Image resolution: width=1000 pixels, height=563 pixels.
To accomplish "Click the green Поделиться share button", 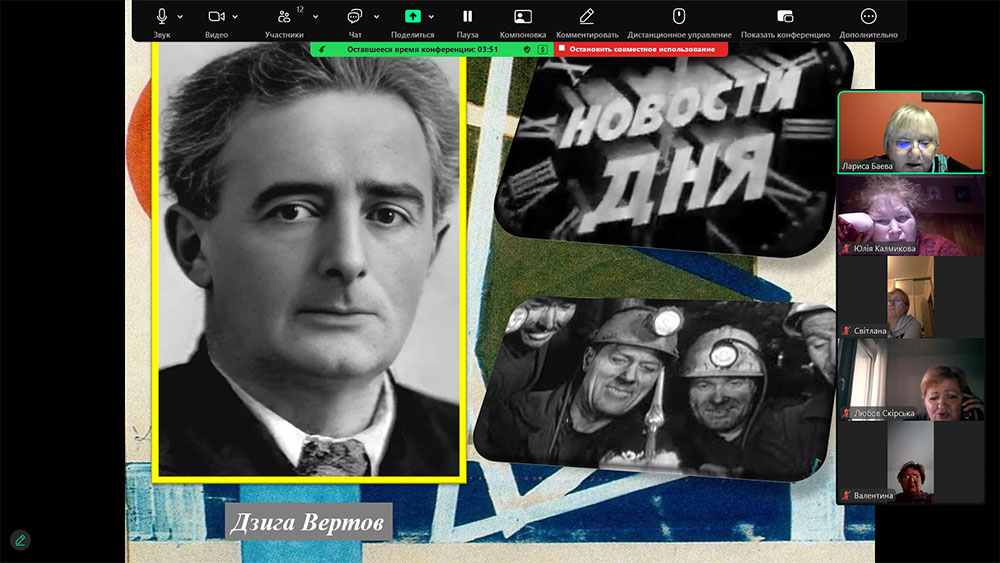I will 412,17.
